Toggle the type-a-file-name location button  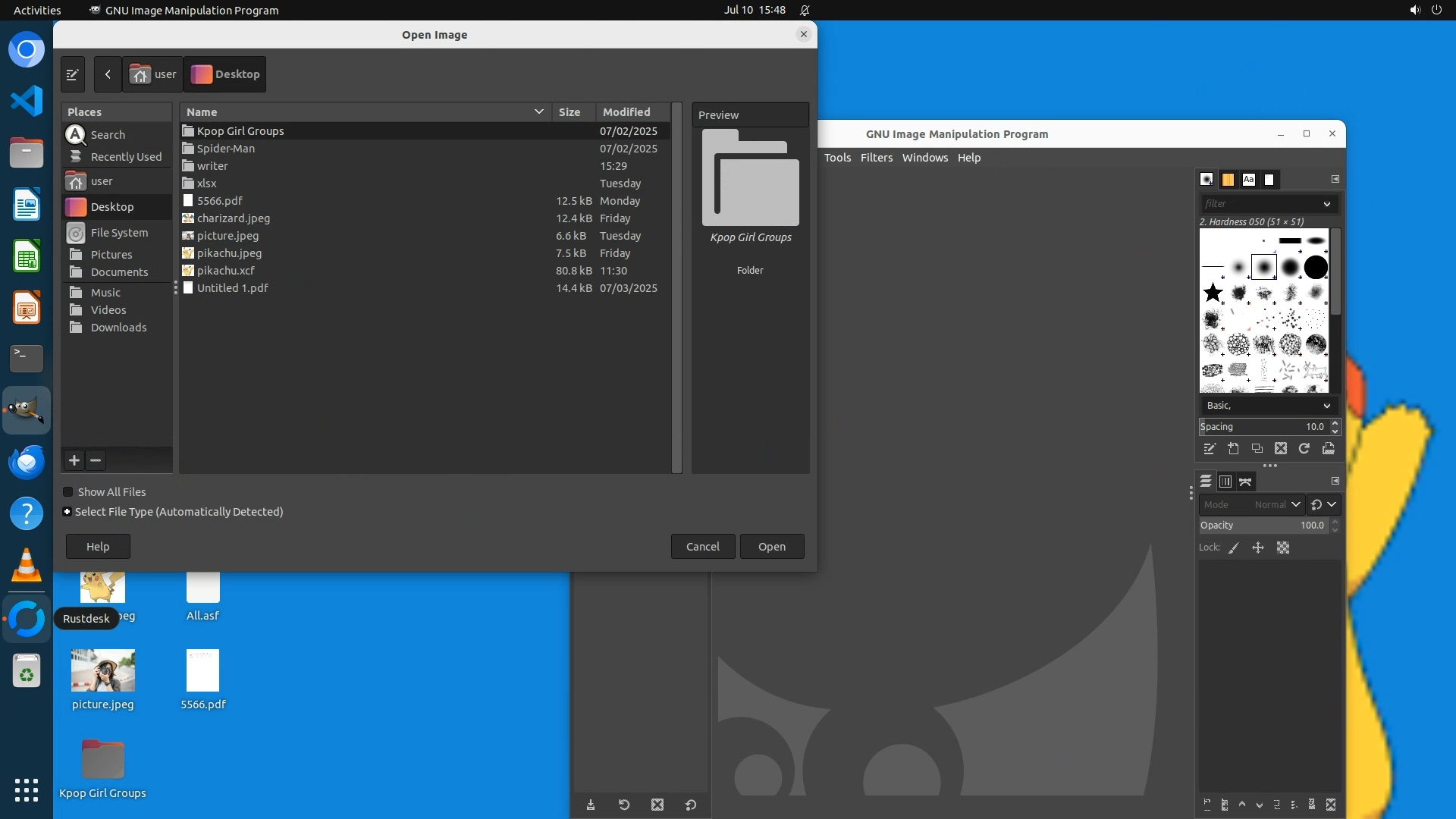[73, 74]
